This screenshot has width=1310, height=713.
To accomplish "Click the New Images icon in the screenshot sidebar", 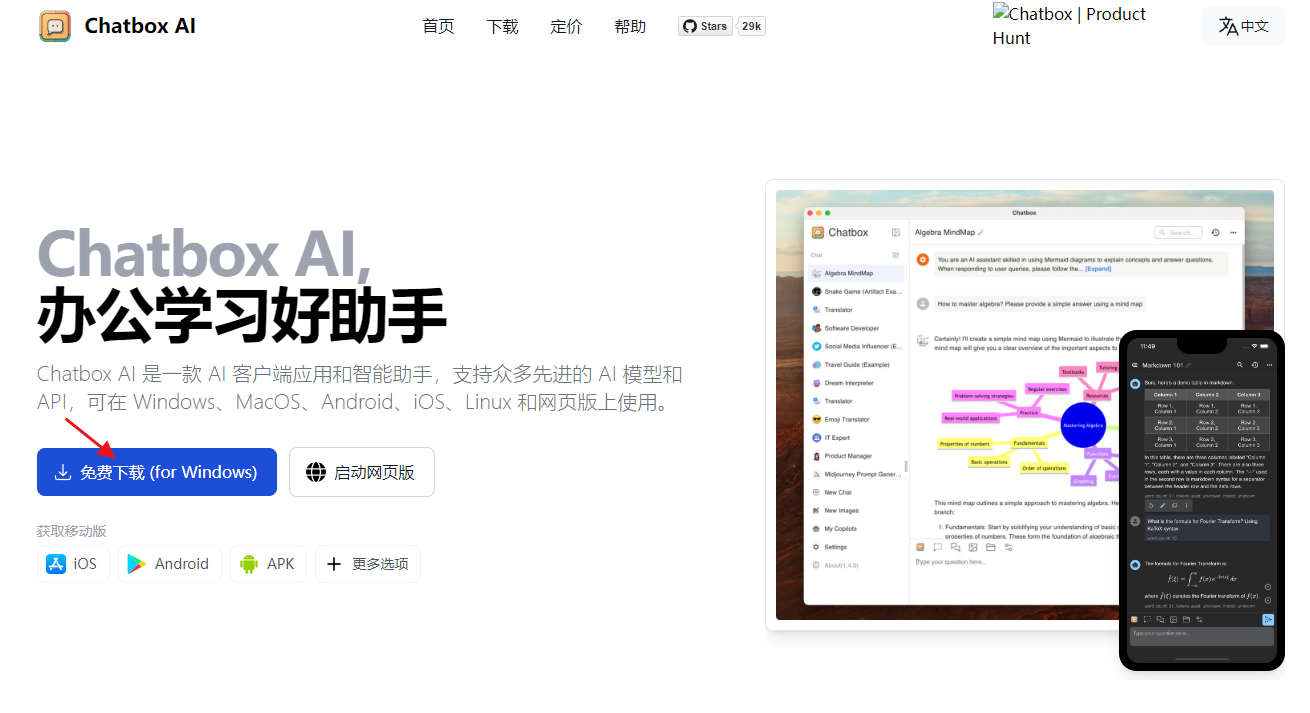I will coord(816,510).
